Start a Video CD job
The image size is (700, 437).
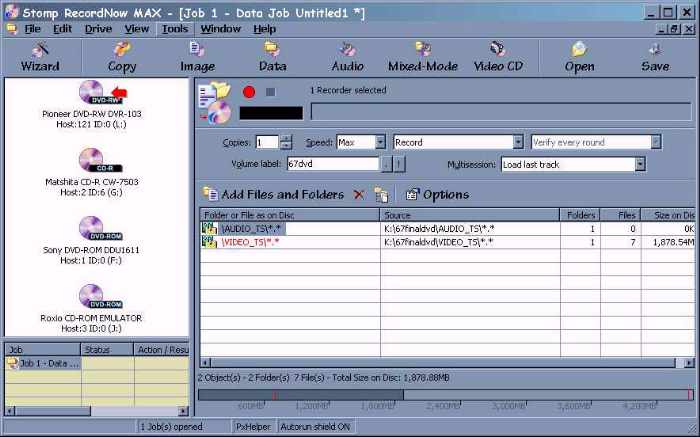coord(498,57)
